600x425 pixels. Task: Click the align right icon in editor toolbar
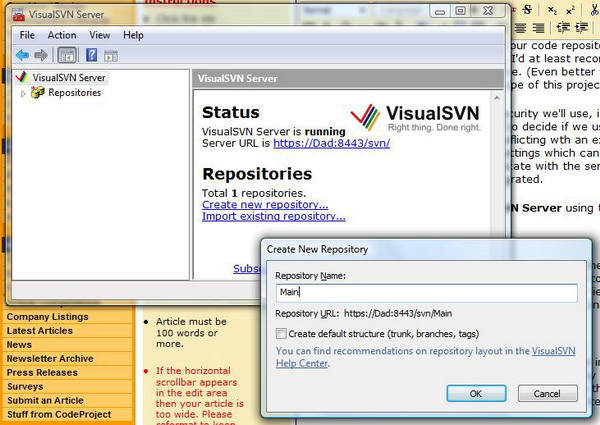(x=538, y=28)
